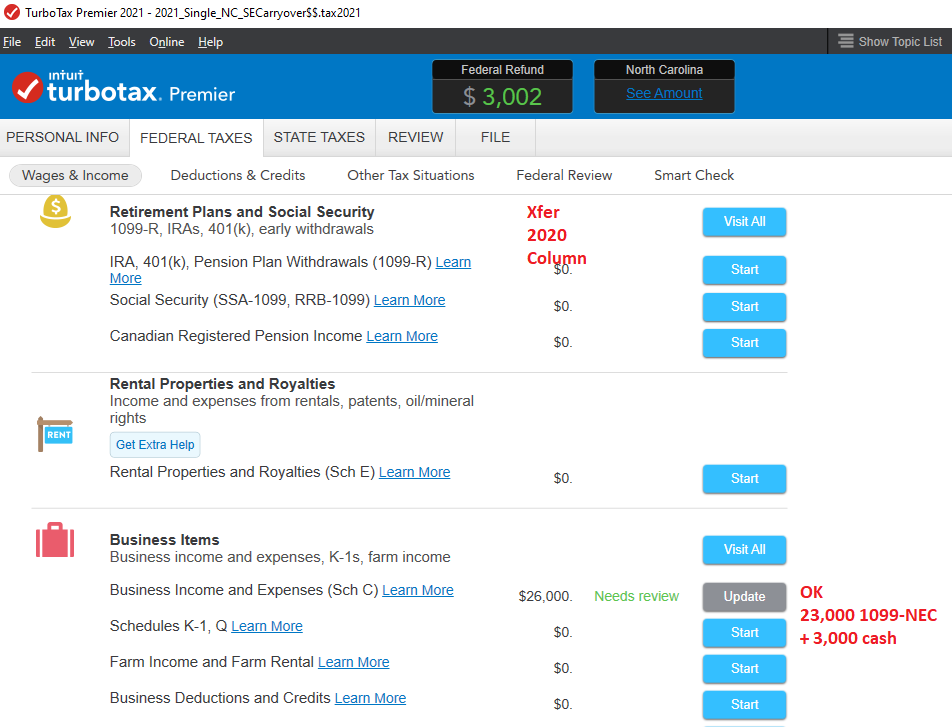Open the Federal Review section
Viewport: 952px width, 727px height.
tap(564, 176)
